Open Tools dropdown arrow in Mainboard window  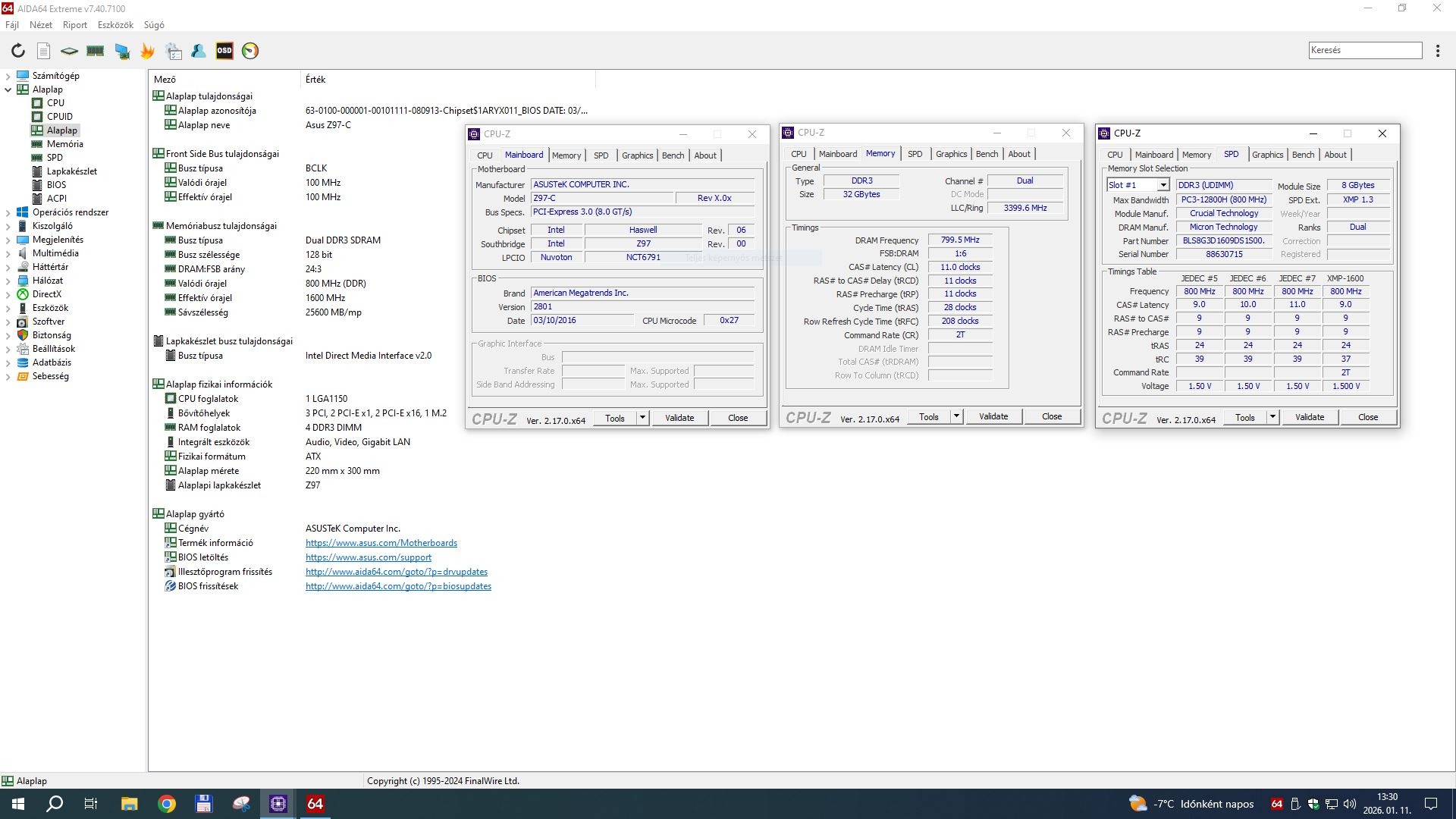[x=642, y=418]
